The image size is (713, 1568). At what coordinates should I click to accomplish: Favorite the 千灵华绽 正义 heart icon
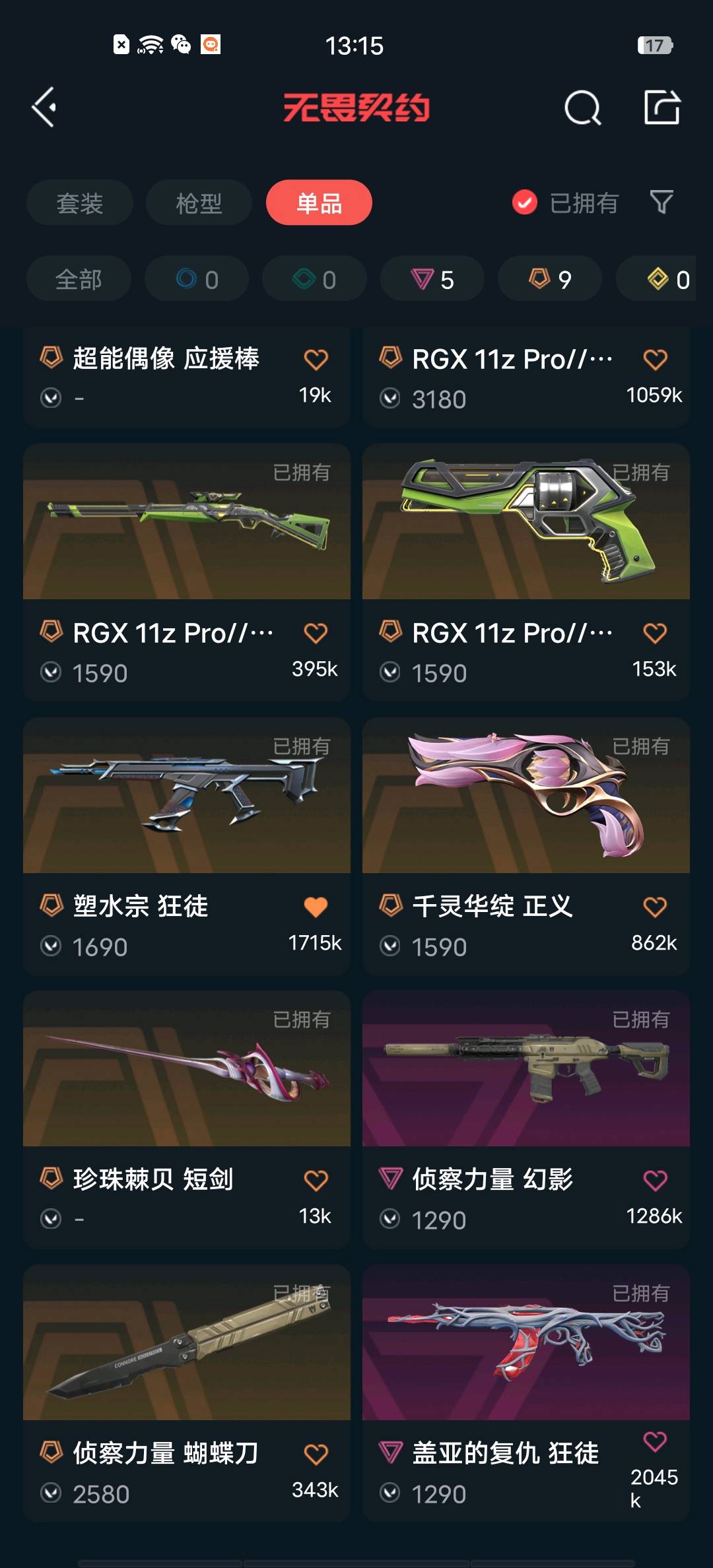coord(655,907)
